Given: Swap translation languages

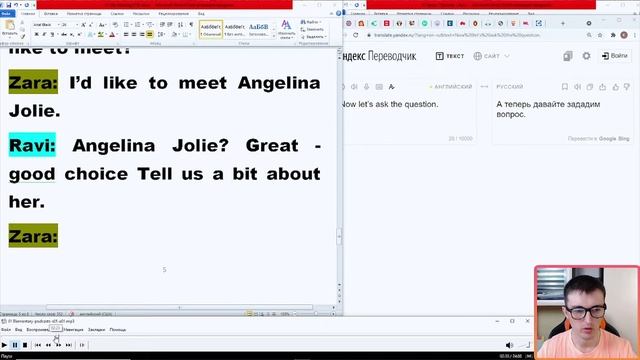Looking at the screenshot, I should pyautogui.click(x=484, y=87).
